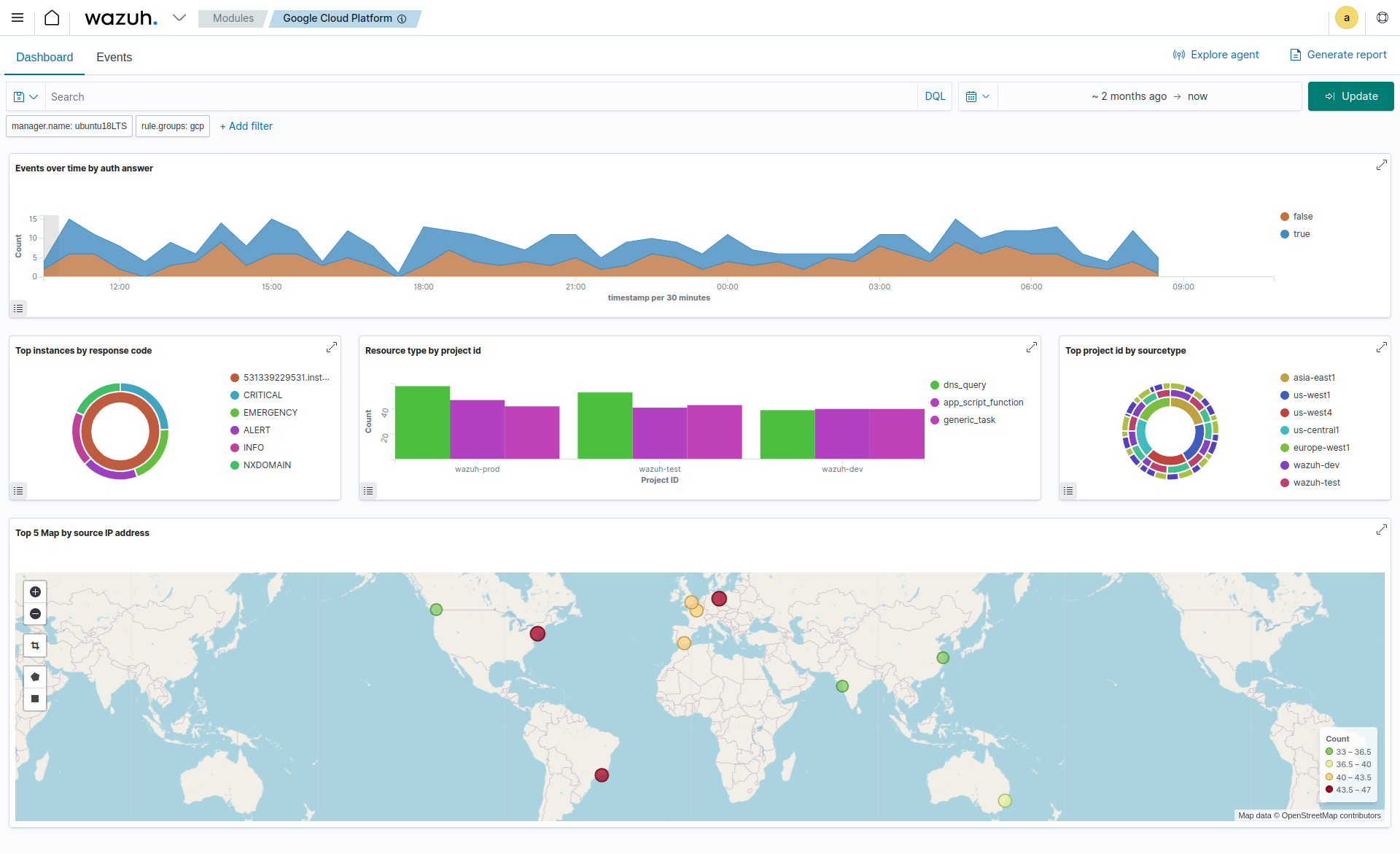
Task: Toggle legend of Resource type chart
Action: click(x=369, y=491)
